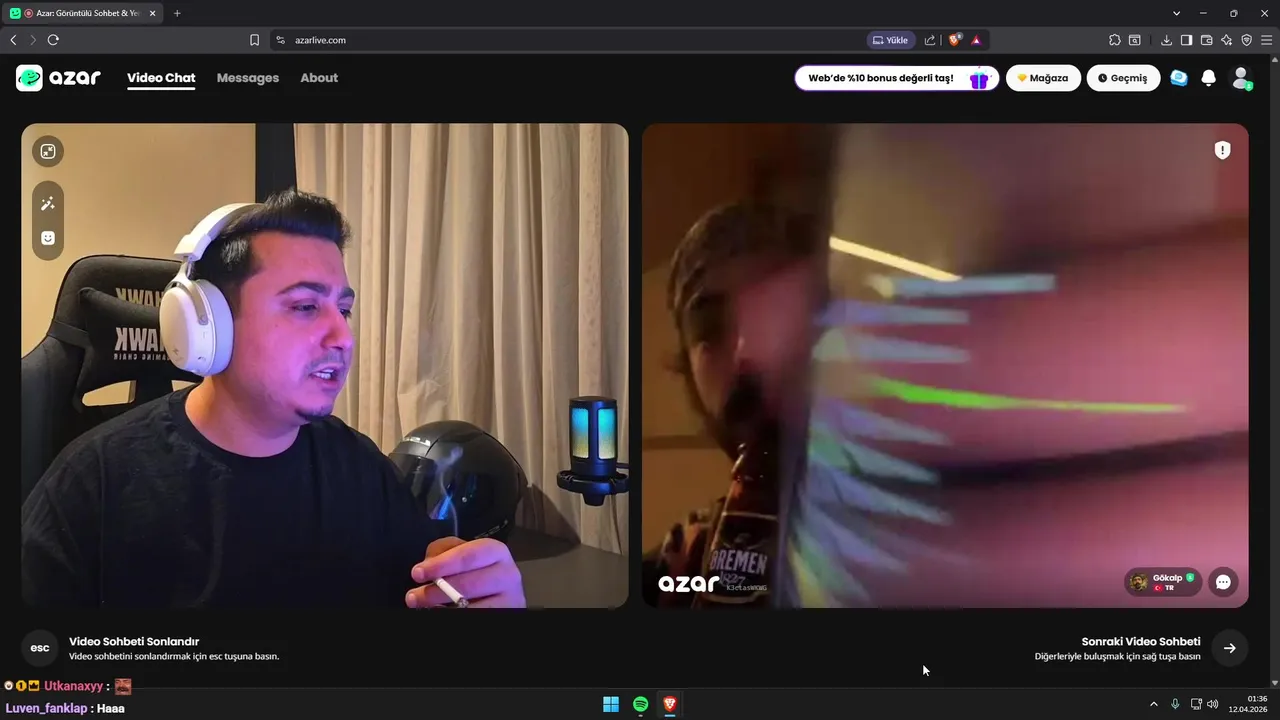Open browser downloads

click(1166, 40)
